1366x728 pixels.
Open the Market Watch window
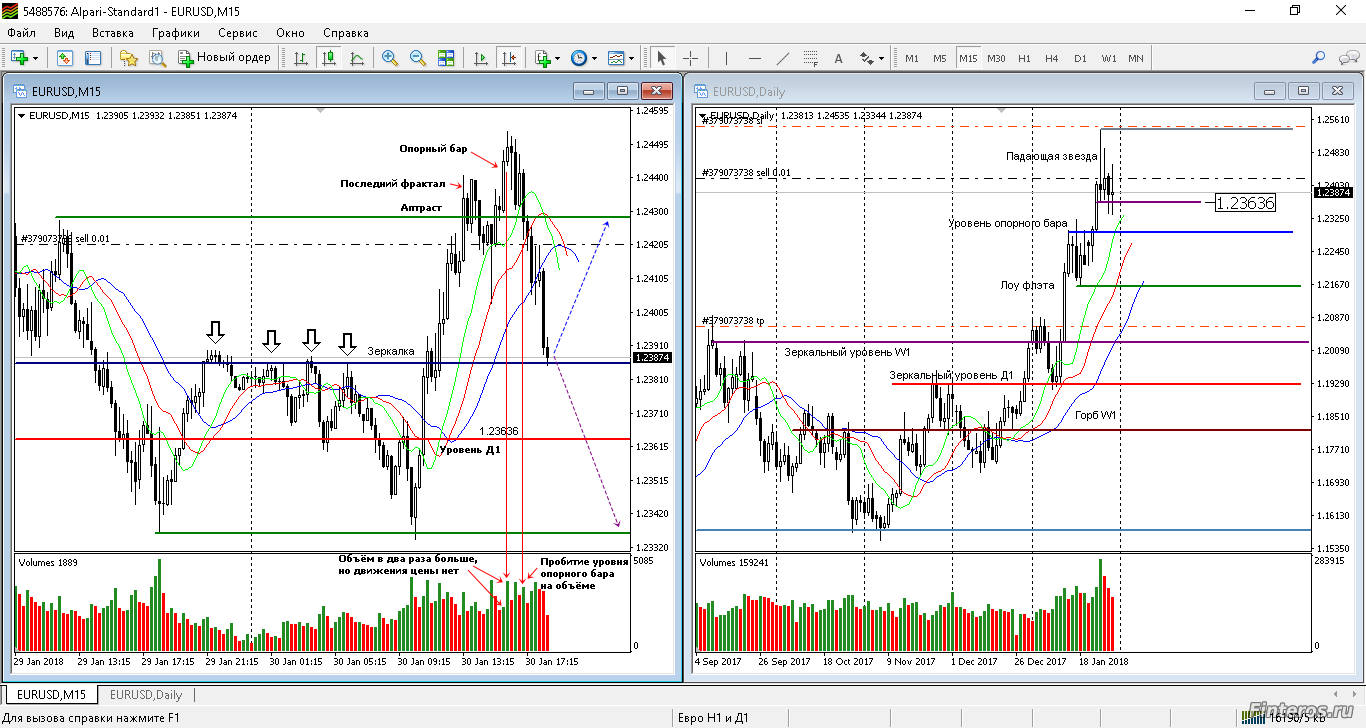pyautogui.click(x=65, y=58)
